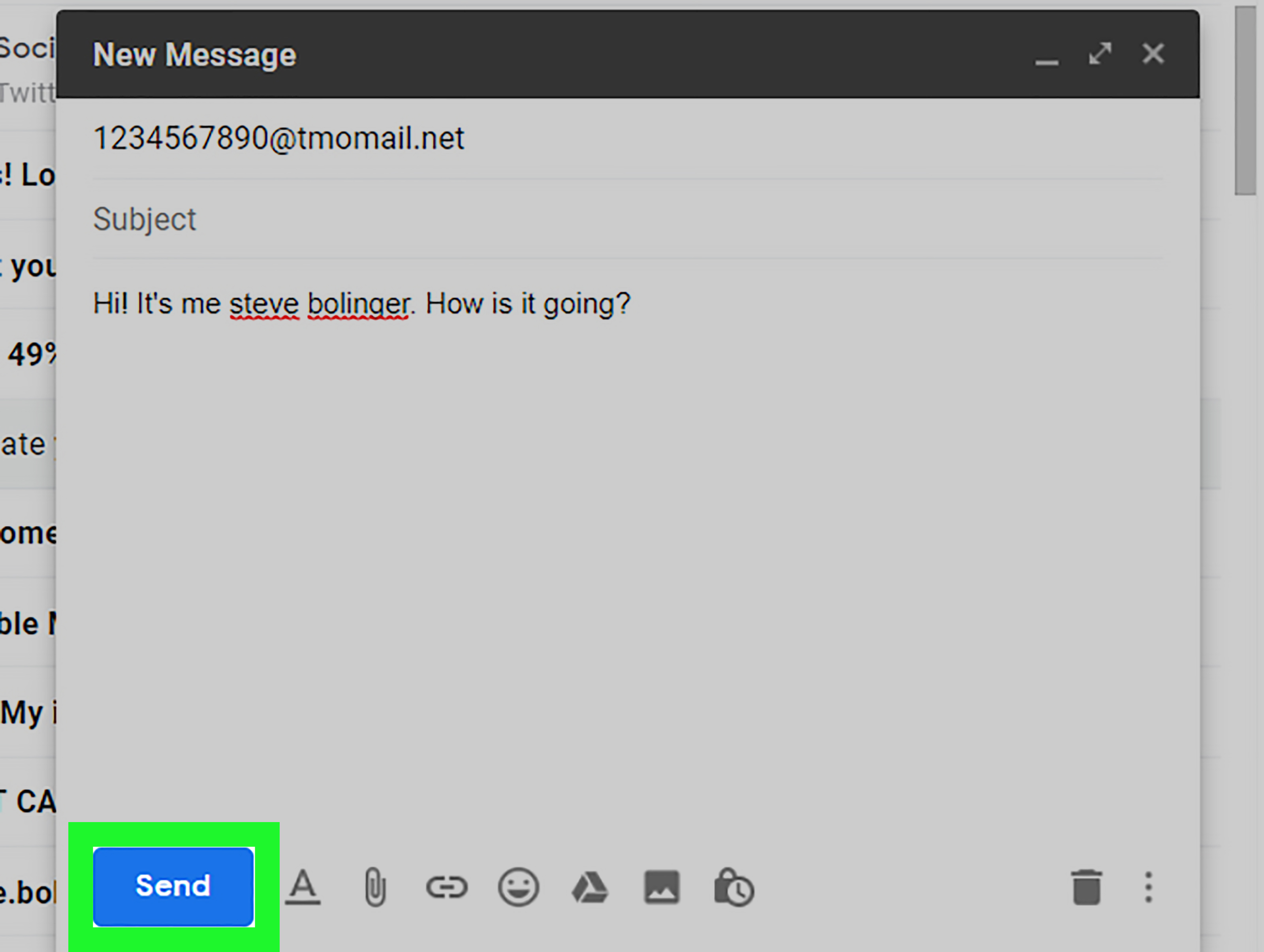Close the New Message window
The width and height of the screenshot is (1264, 952).
pyautogui.click(x=1153, y=54)
